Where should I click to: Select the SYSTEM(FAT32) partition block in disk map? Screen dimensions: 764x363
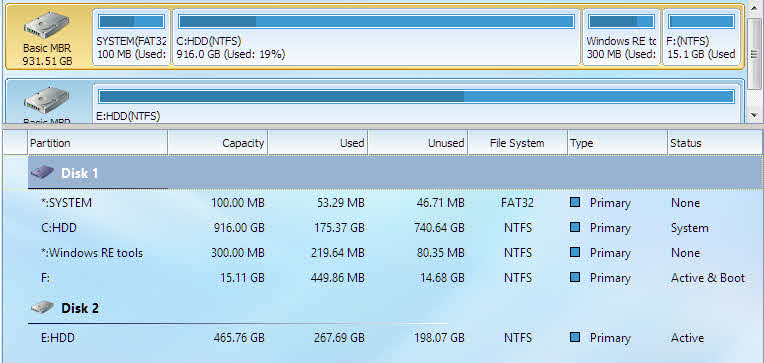click(x=132, y=37)
